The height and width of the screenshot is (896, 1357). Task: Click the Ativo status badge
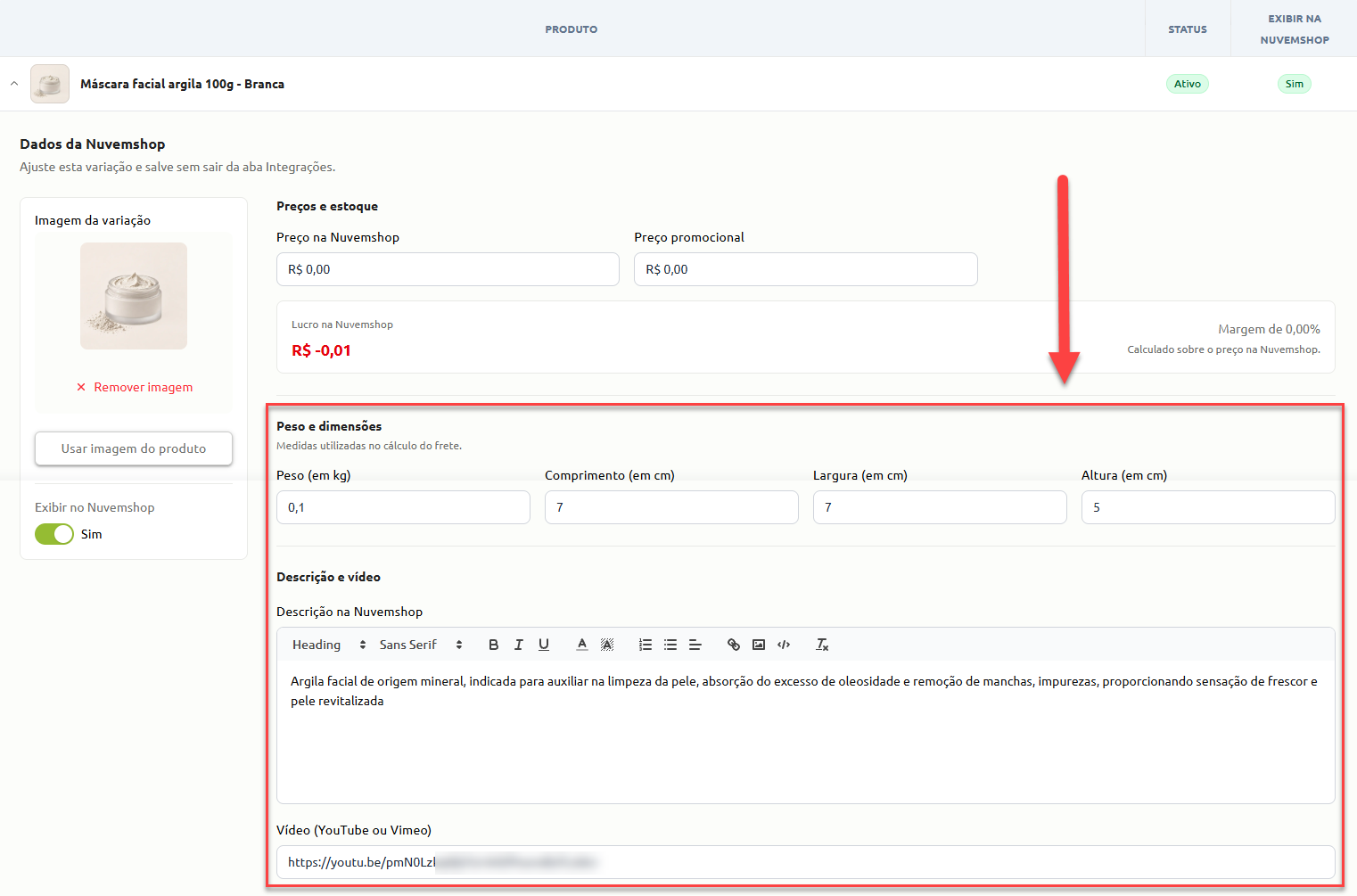coord(1188,84)
